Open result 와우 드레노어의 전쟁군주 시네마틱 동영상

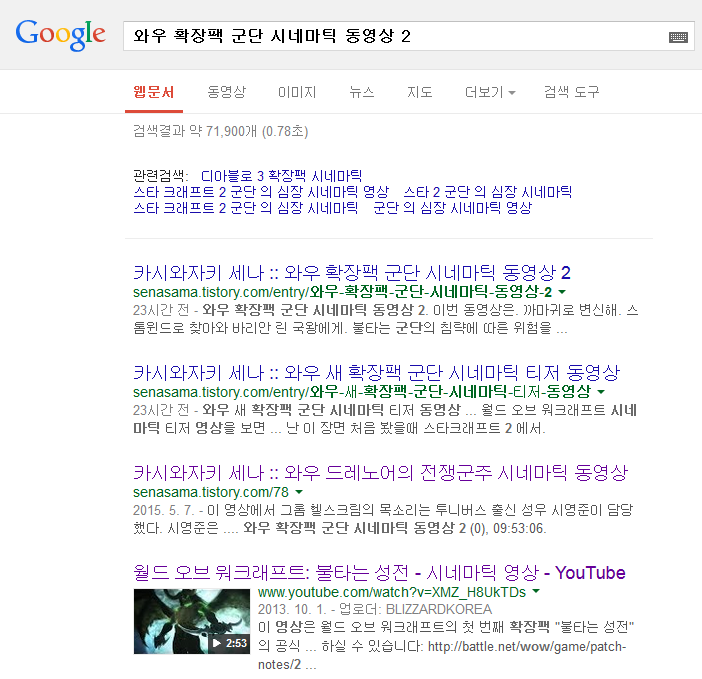click(381, 473)
